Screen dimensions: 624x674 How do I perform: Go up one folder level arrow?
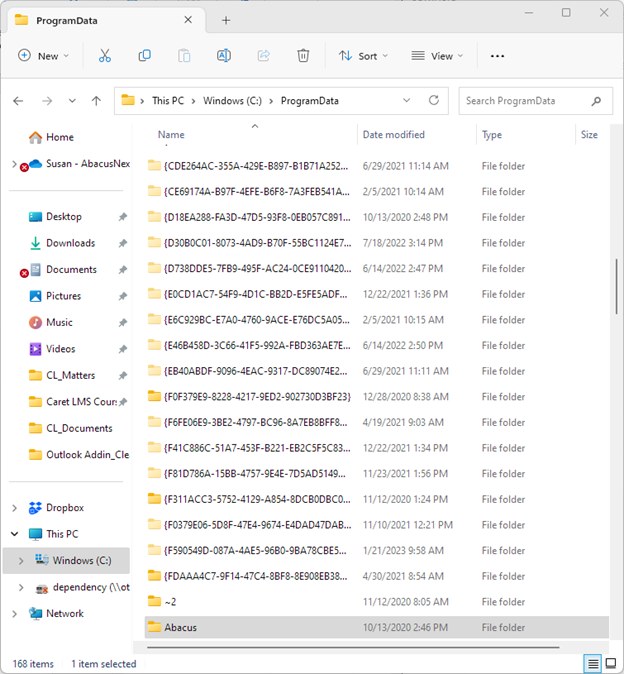pos(96,101)
